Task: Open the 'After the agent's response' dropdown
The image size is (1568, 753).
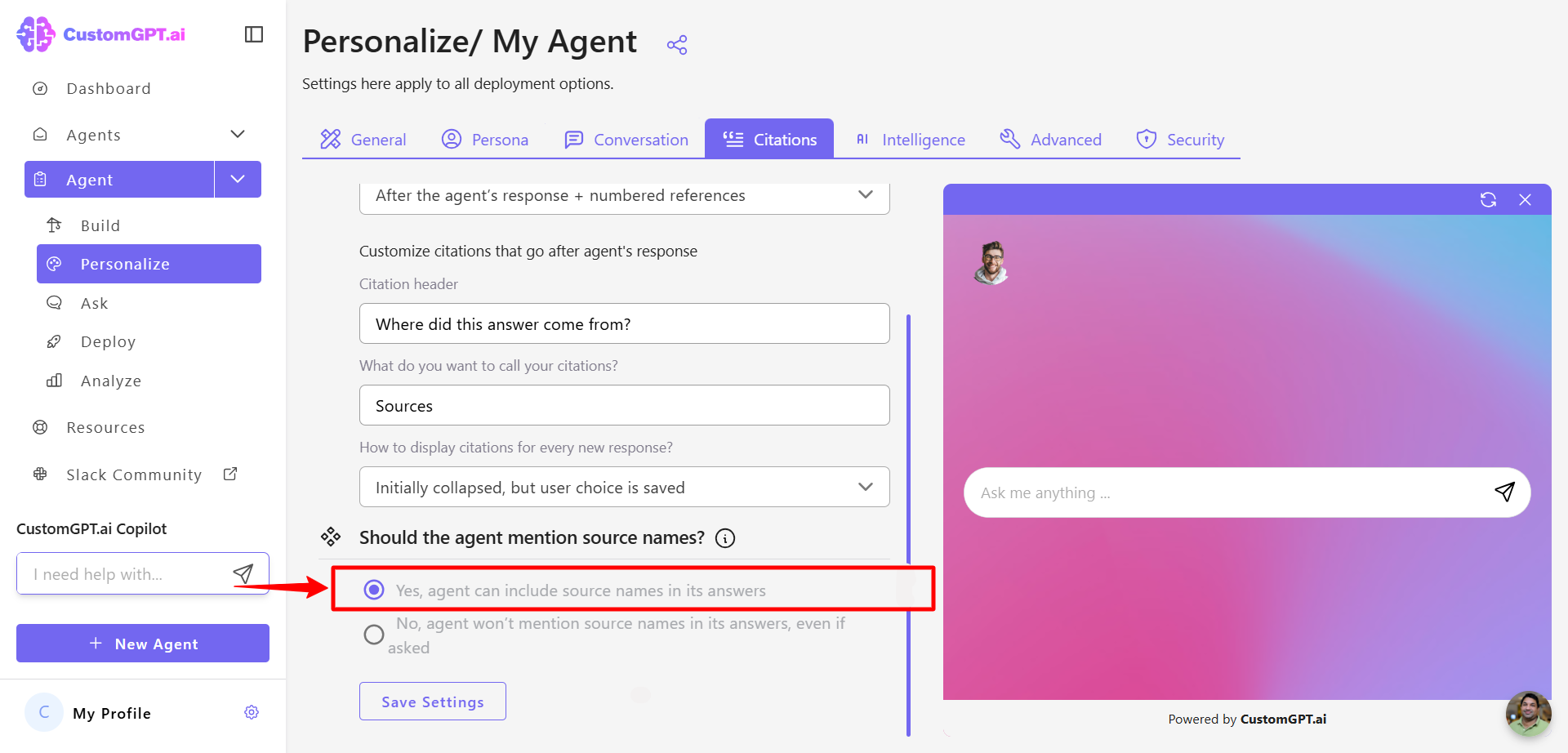Action: [625, 197]
